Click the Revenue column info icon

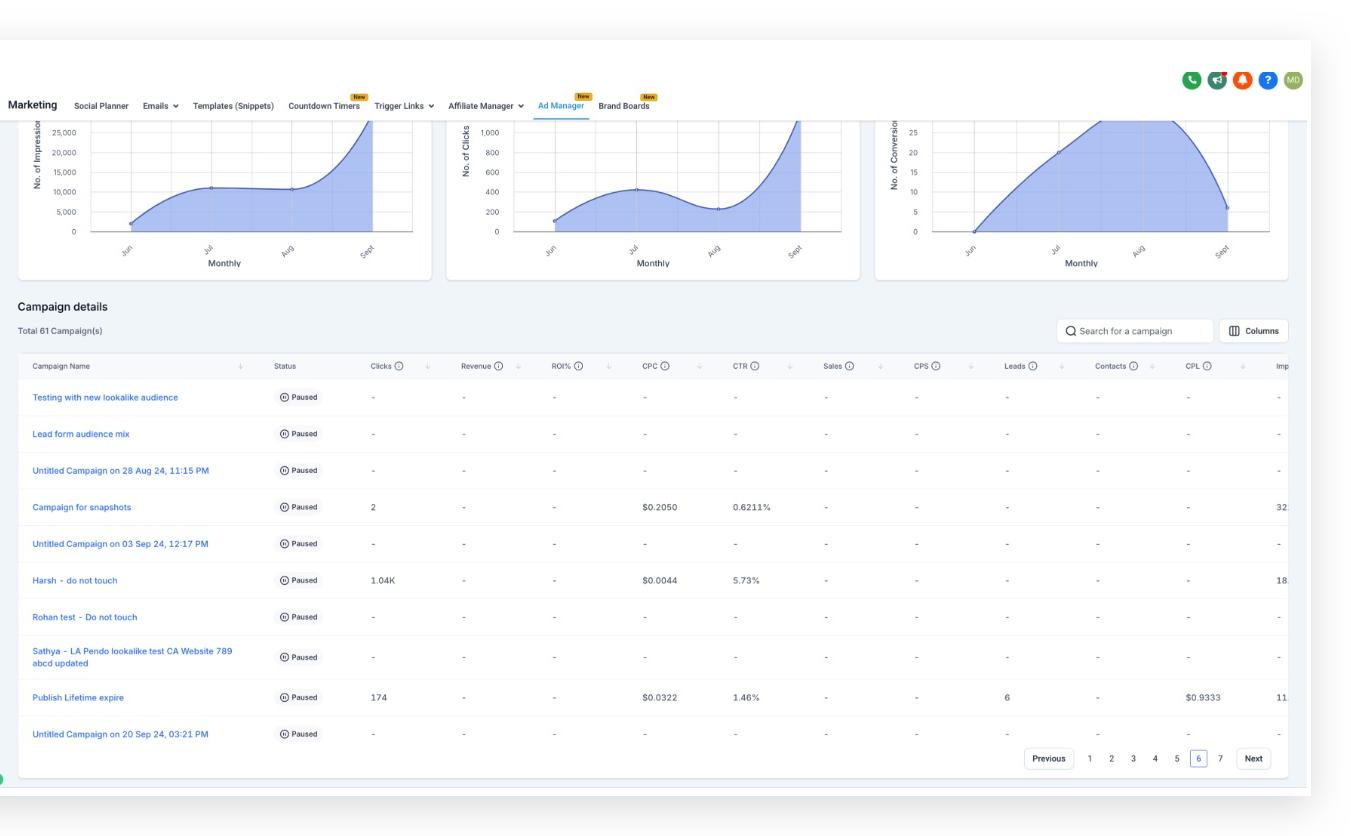click(x=498, y=366)
